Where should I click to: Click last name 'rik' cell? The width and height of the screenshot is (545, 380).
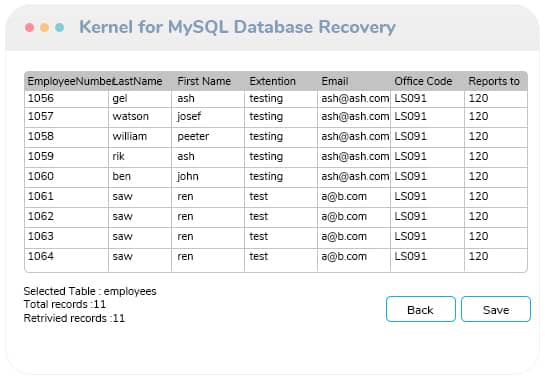point(140,157)
